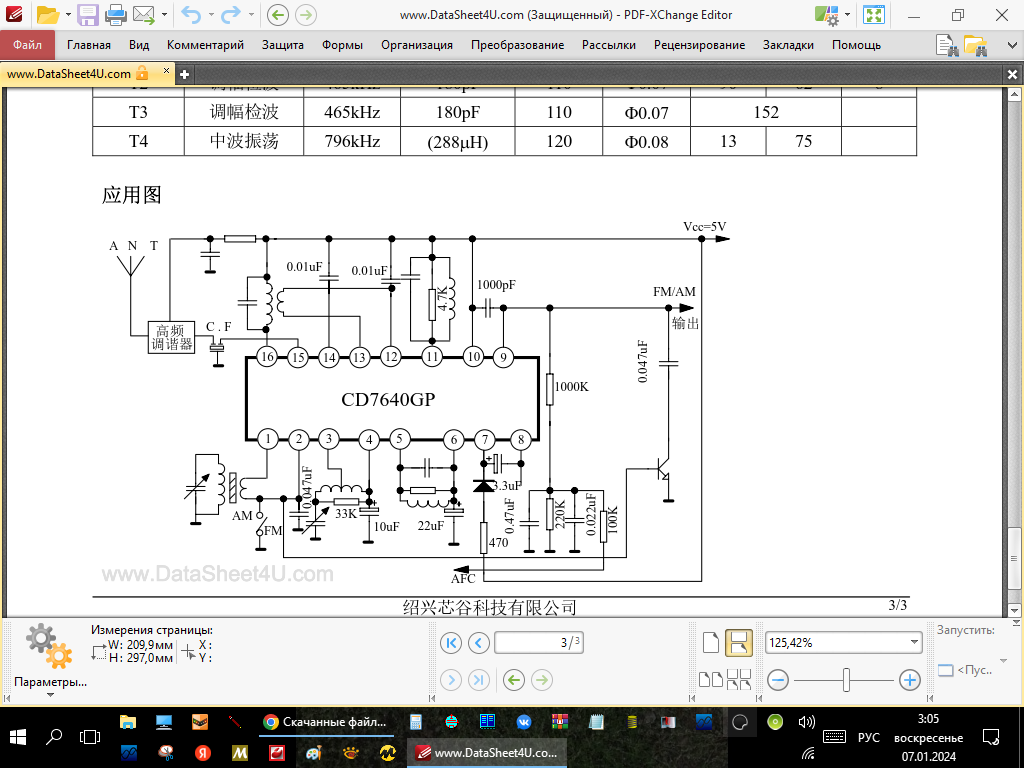Open the UI options icon in title bar
The height and width of the screenshot is (776, 1028).
827,14
